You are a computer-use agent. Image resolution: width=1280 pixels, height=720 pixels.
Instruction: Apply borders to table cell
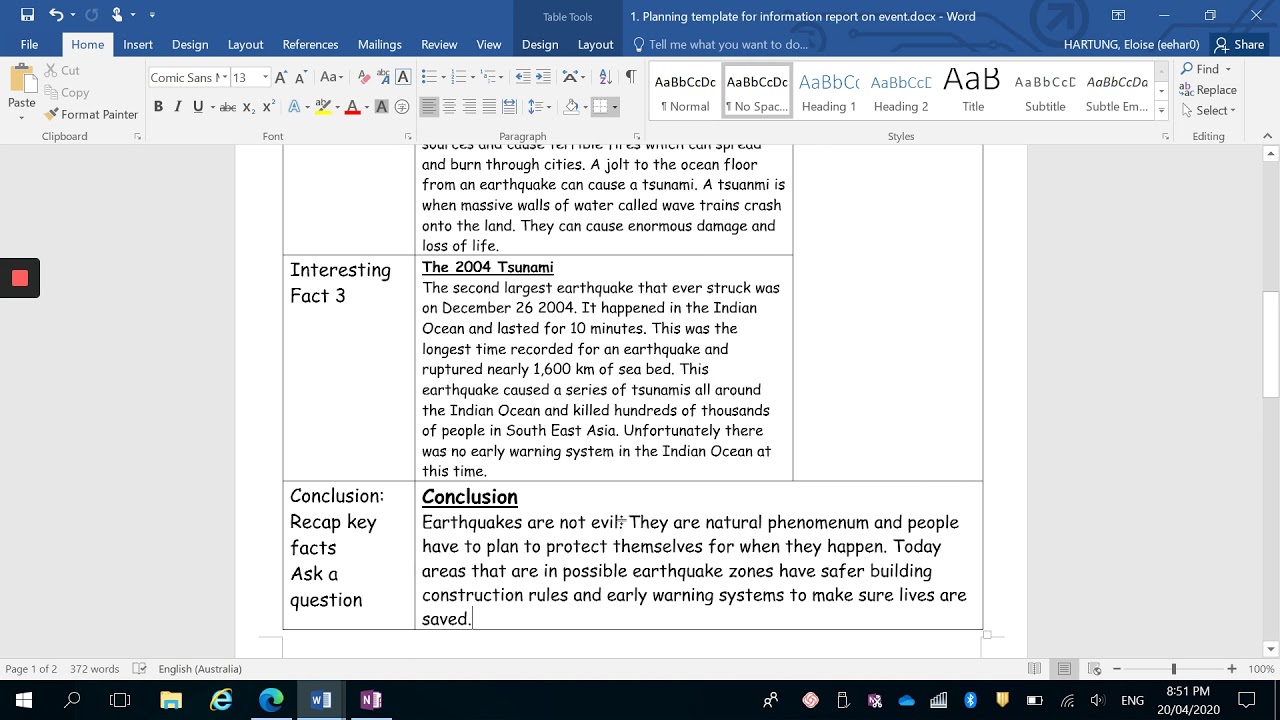tap(600, 107)
